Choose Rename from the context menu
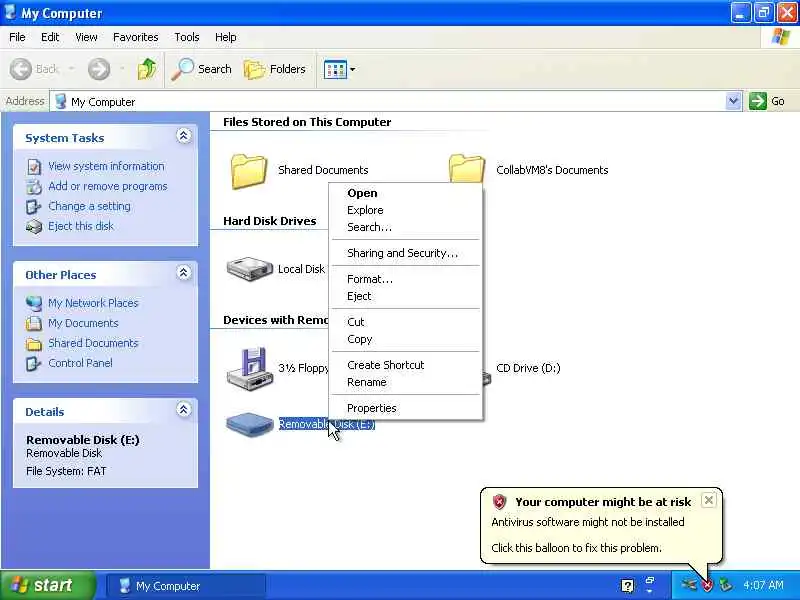The height and width of the screenshot is (600, 800). pyautogui.click(x=406, y=383)
